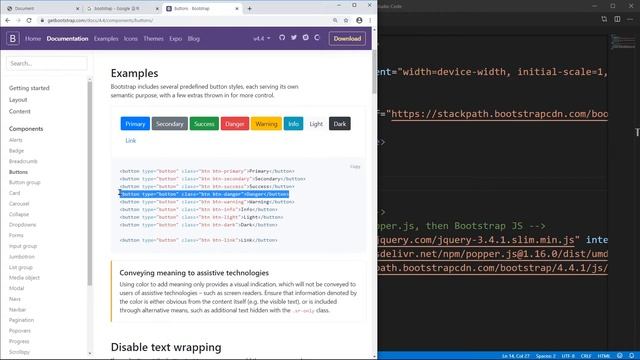
Task: Collapse Components sidebar section
Action: pos(26,129)
